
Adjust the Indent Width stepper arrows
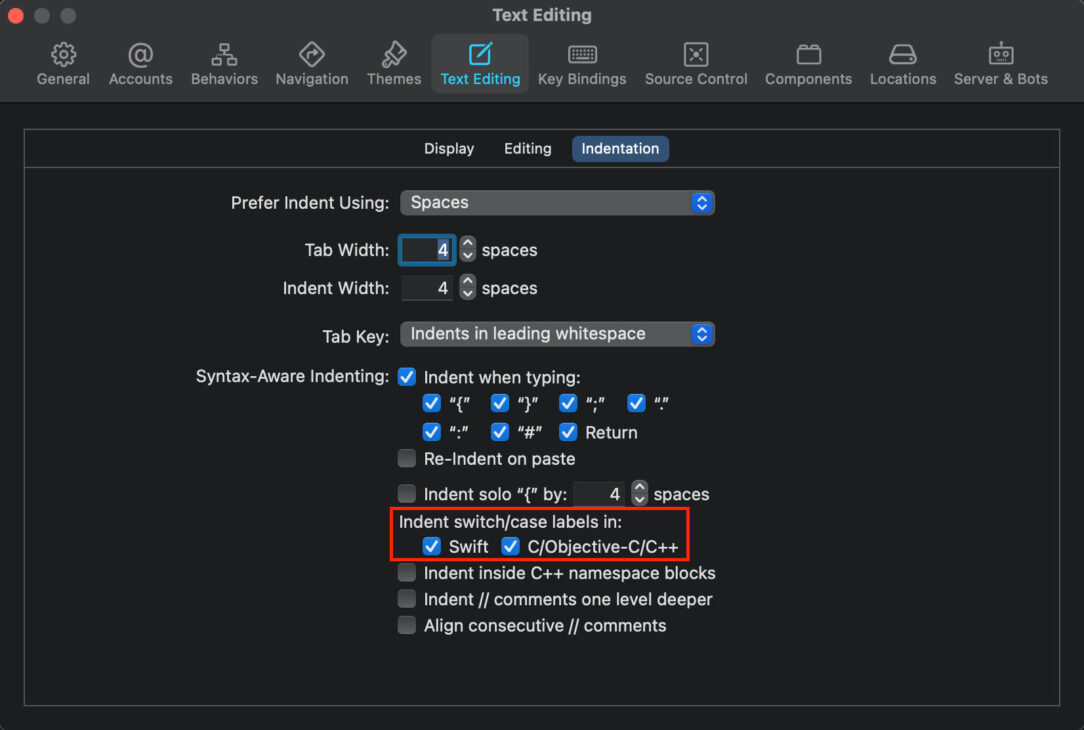(468, 288)
